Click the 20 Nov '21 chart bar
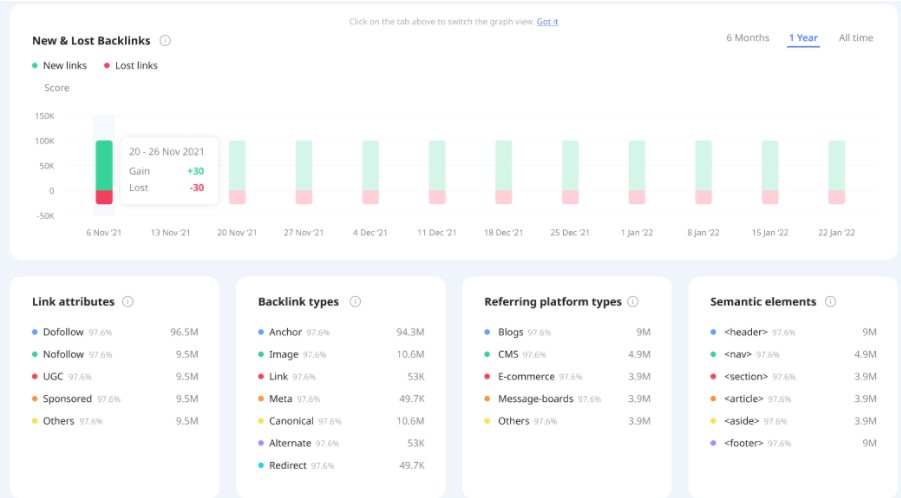This screenshot has height=498, width=901. pyautogui.click(x=237, y=172)
